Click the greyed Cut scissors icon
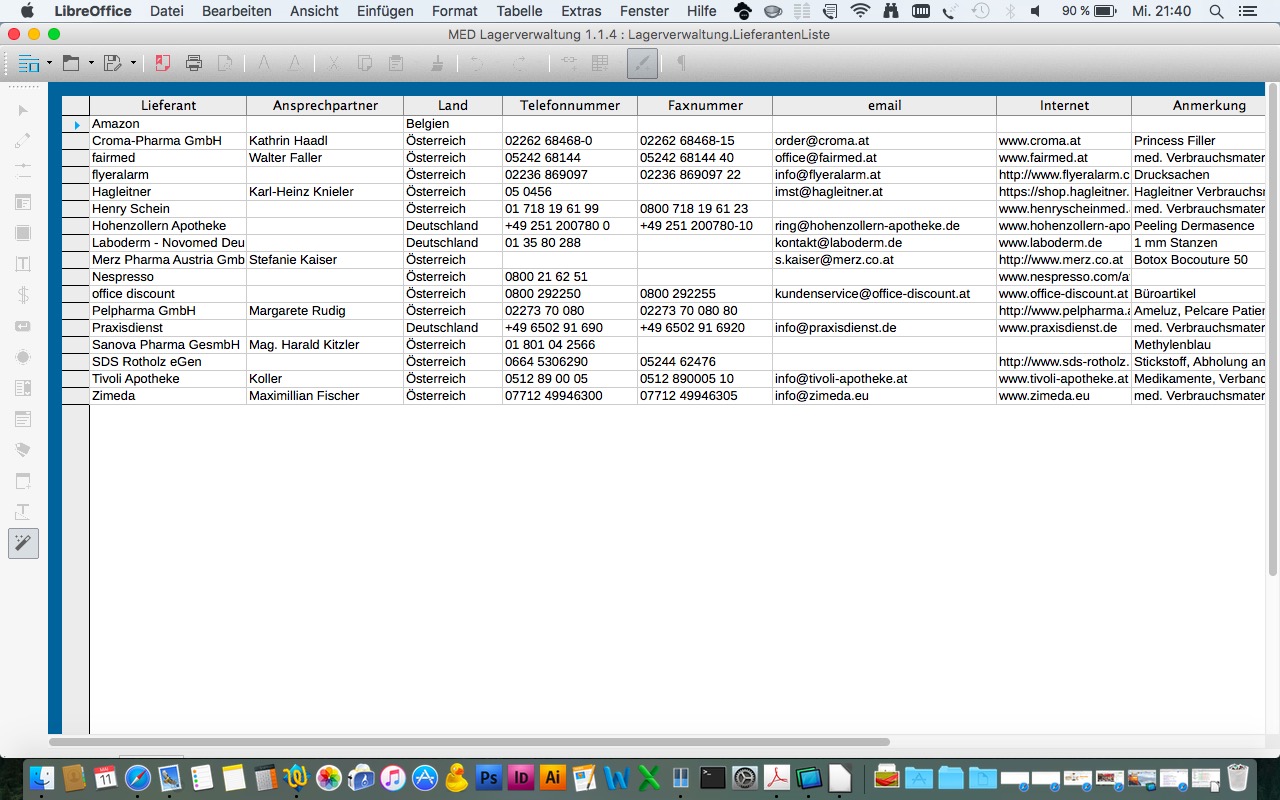This screenshot has width=1280, height=800. click(x=334, y=63)
